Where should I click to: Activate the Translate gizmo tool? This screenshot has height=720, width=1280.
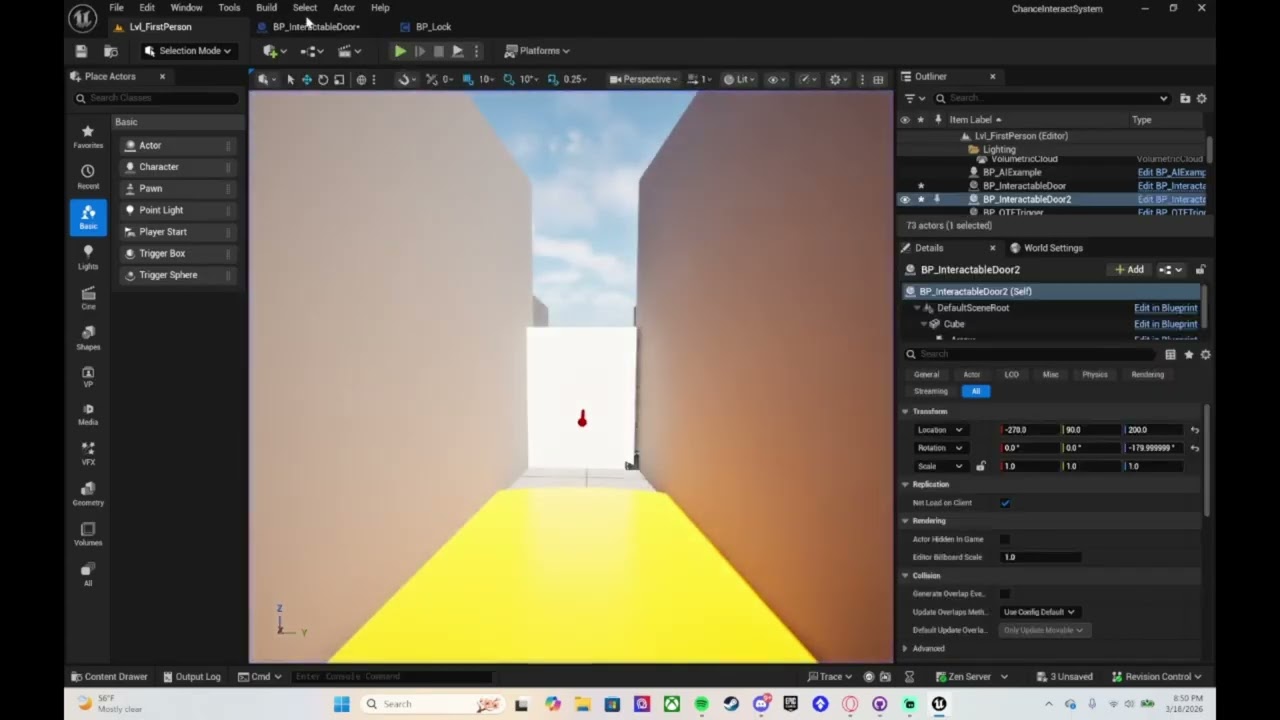pyautogui.click(x=307, y=79)
